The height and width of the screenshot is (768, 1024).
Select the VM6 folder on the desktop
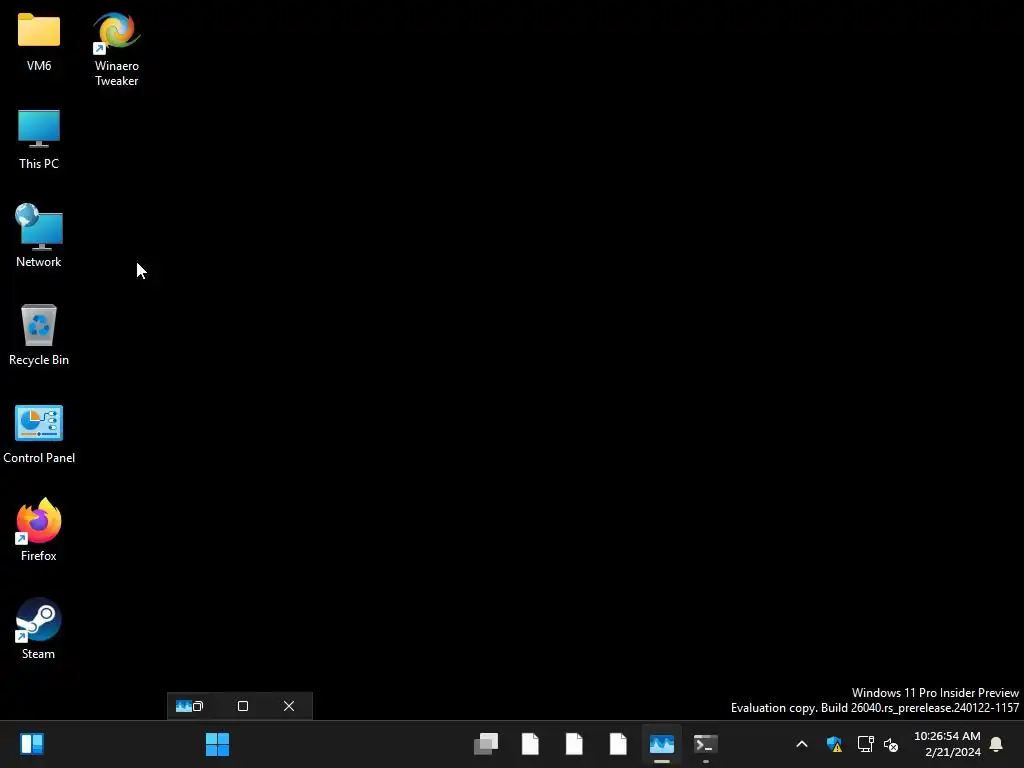pyautogui.click(x=39, y=40)
